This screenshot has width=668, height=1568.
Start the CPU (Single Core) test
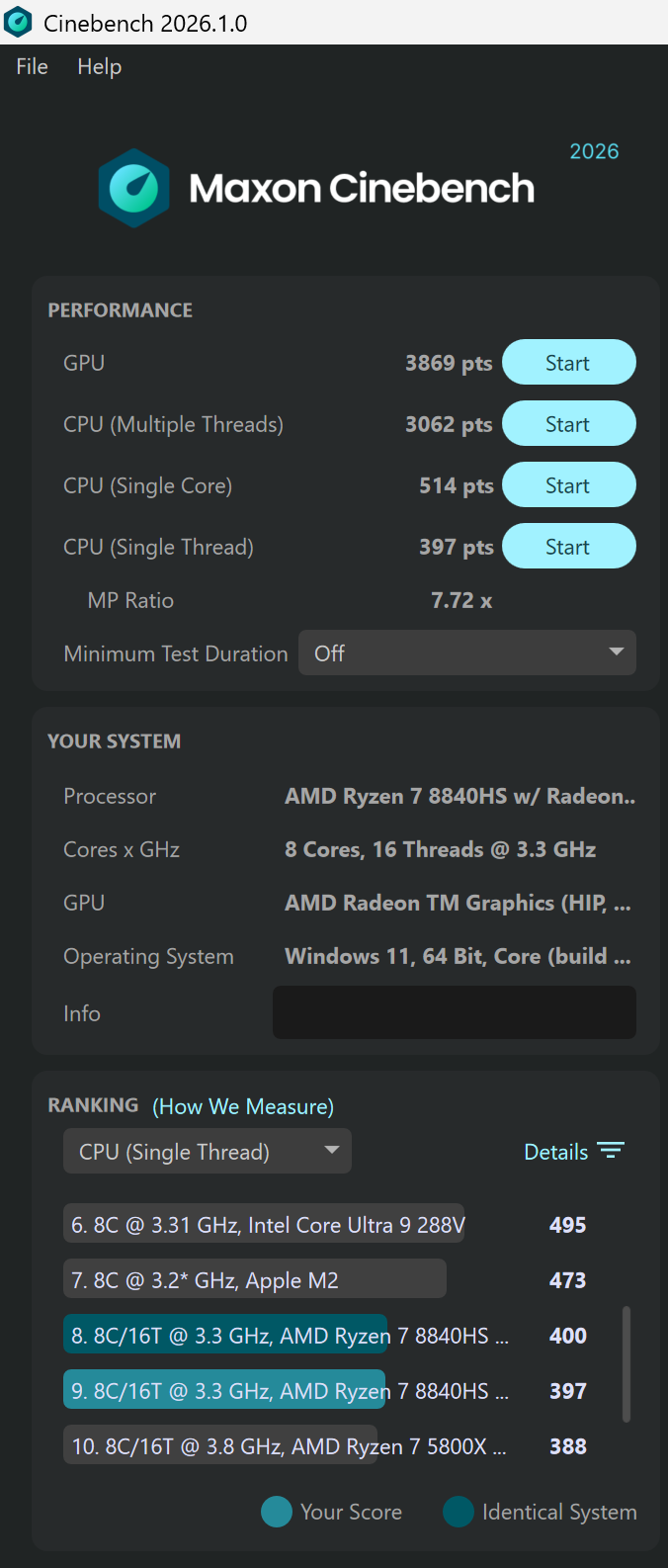pyautogui.click(x=569, y=485)
